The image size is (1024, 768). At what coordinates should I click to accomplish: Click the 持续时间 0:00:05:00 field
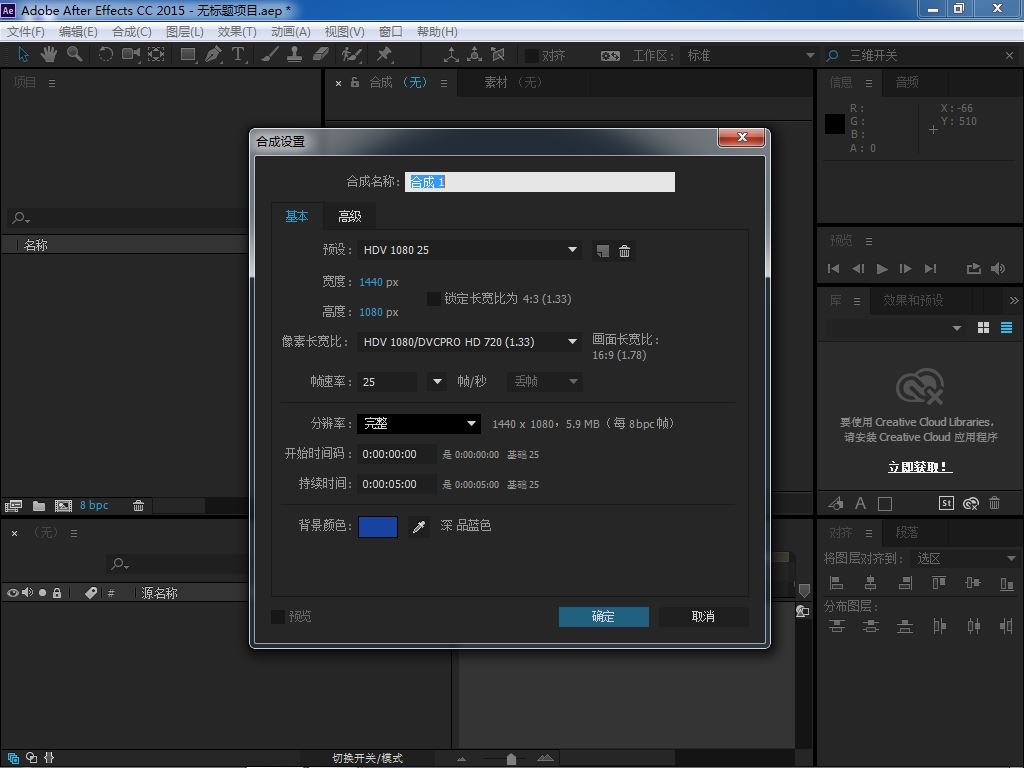[397, 484]
